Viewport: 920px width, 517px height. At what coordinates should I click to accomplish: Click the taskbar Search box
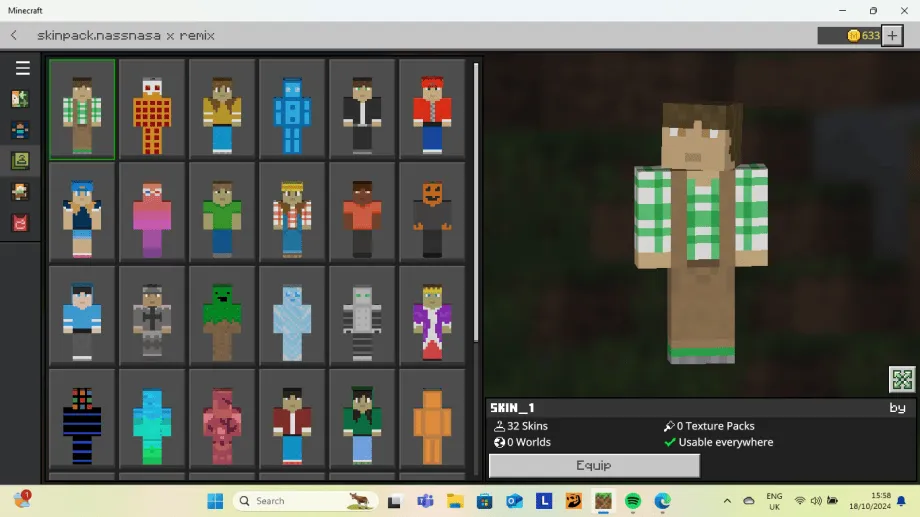click(305, 501)
